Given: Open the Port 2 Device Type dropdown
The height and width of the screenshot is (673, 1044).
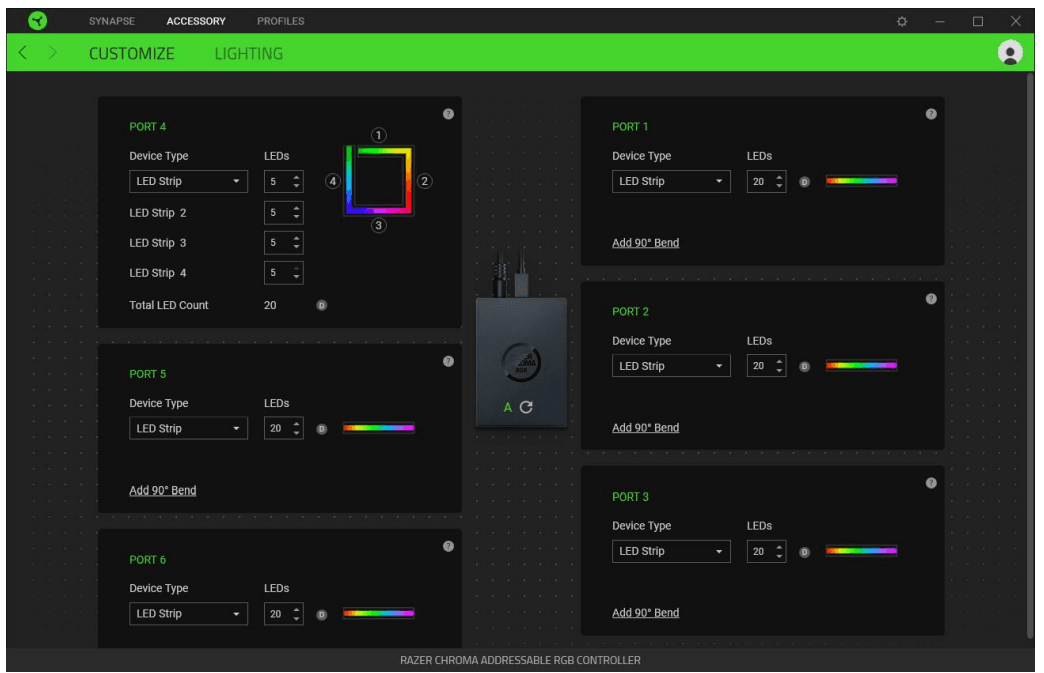Looking at the screenshot, I should point(671,365).
